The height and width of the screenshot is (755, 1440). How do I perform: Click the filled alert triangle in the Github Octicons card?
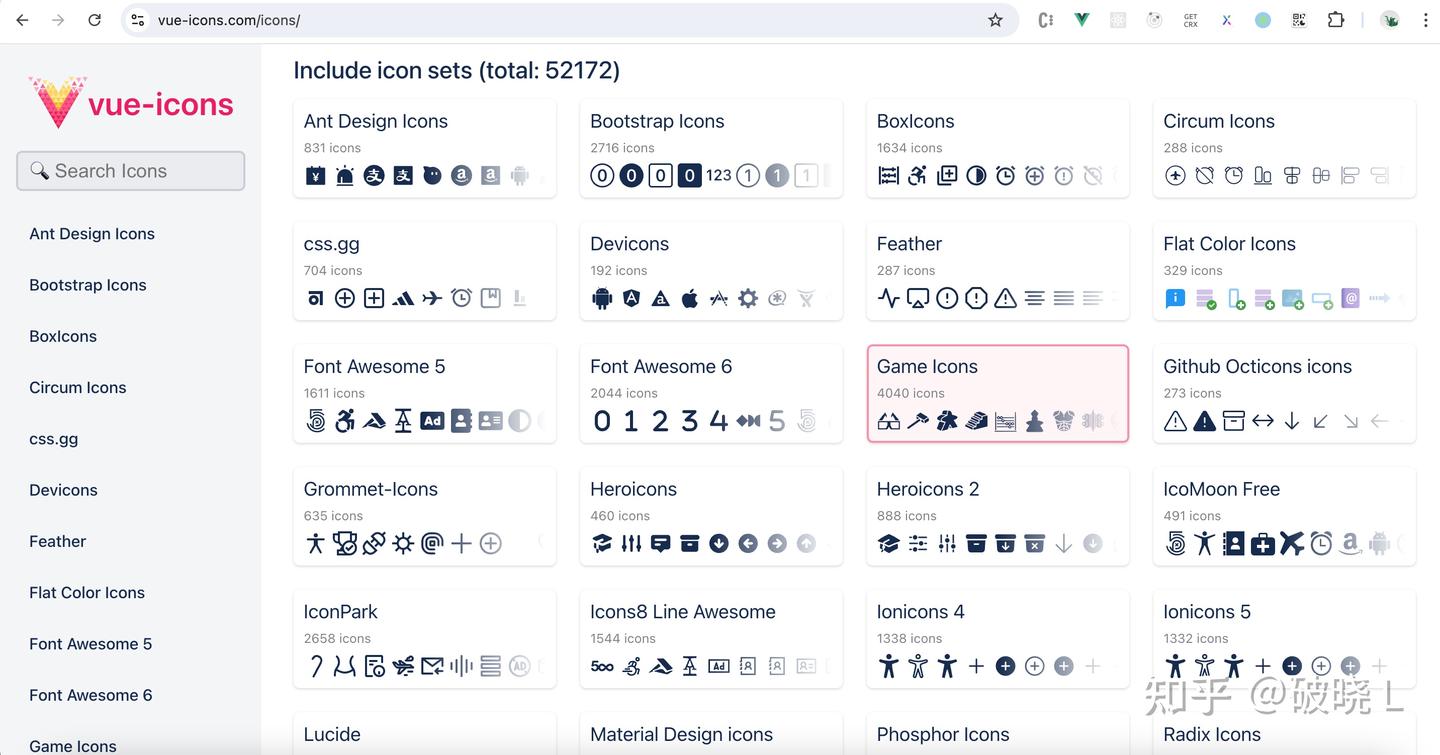click(1204, 421)
